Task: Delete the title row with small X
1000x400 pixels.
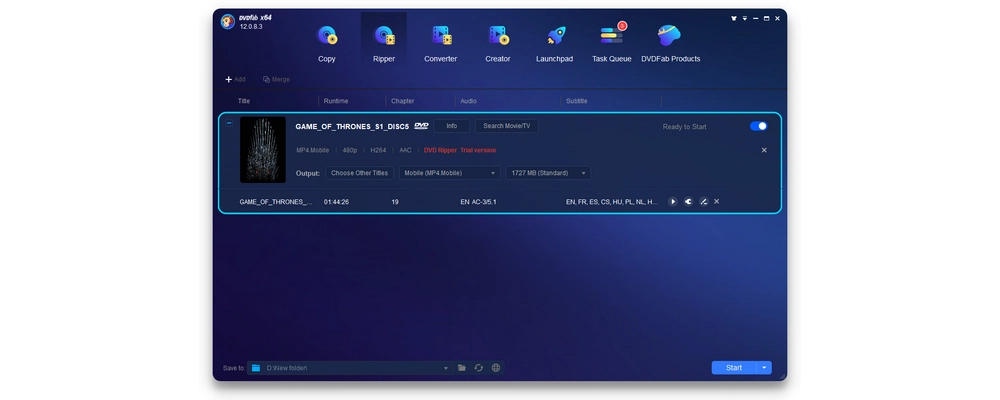Action: point(717,202)
